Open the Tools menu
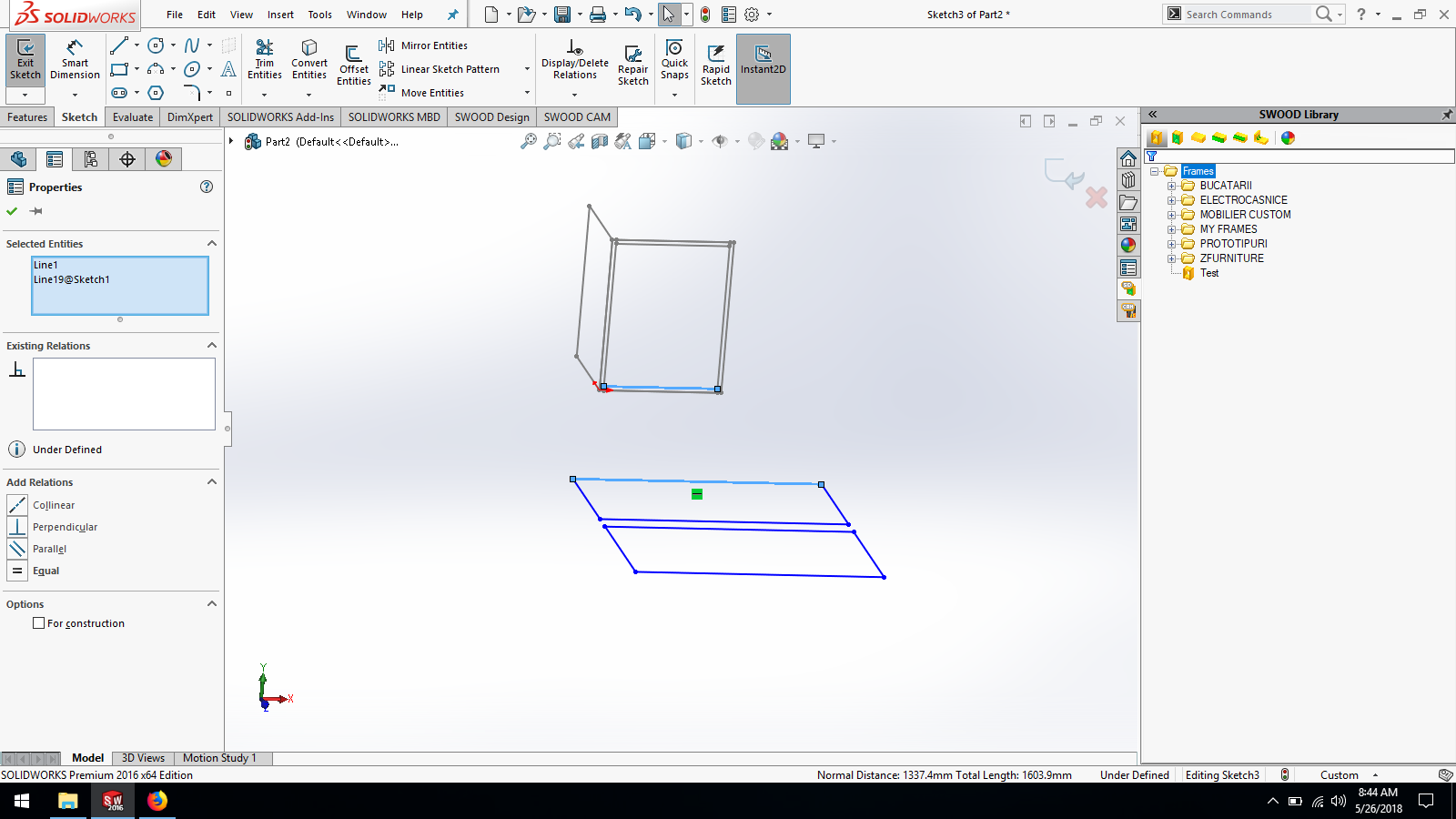Screen dimensions: 1456x819 click(319, 15)
